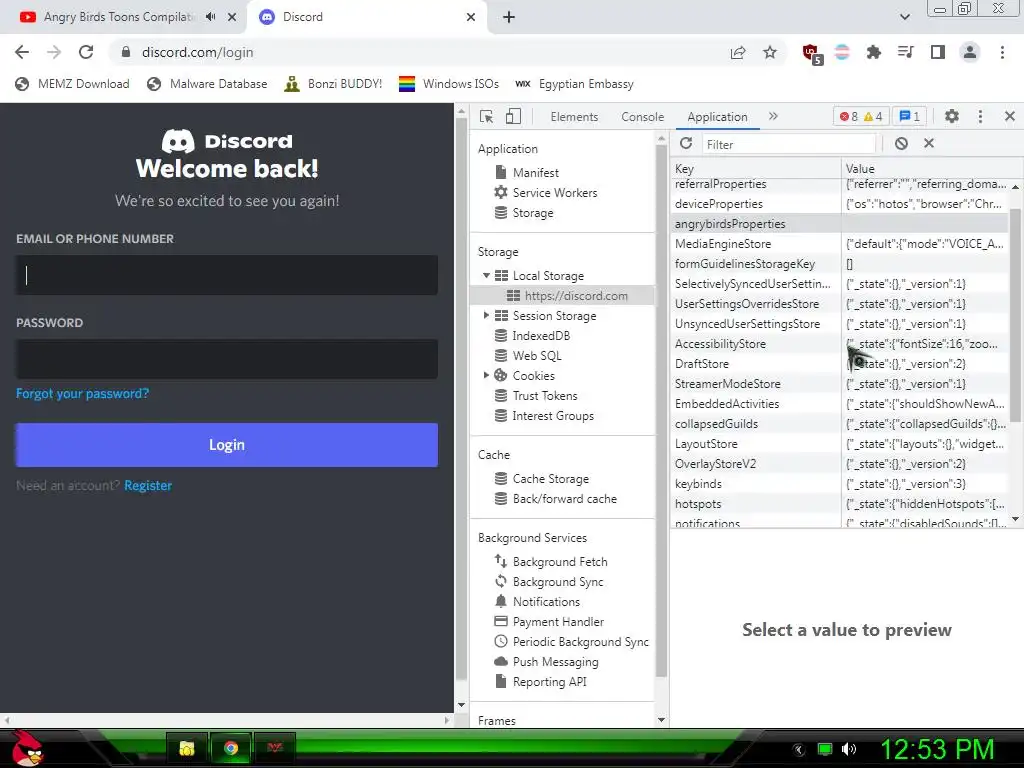Expand the Session Storage tree node
This screenshot has height=768, width=1024.
click(486, 315)
